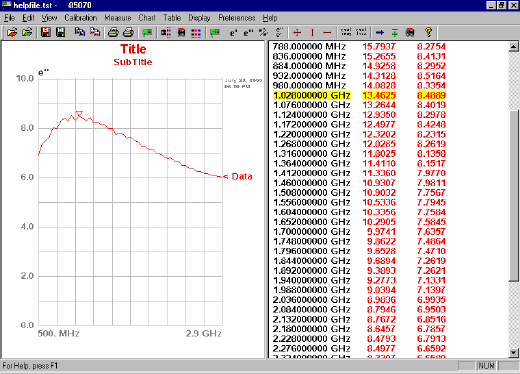Click the 2.9 GHz axis label
This screenshot has height=374, width=520.
click(203, 333)
